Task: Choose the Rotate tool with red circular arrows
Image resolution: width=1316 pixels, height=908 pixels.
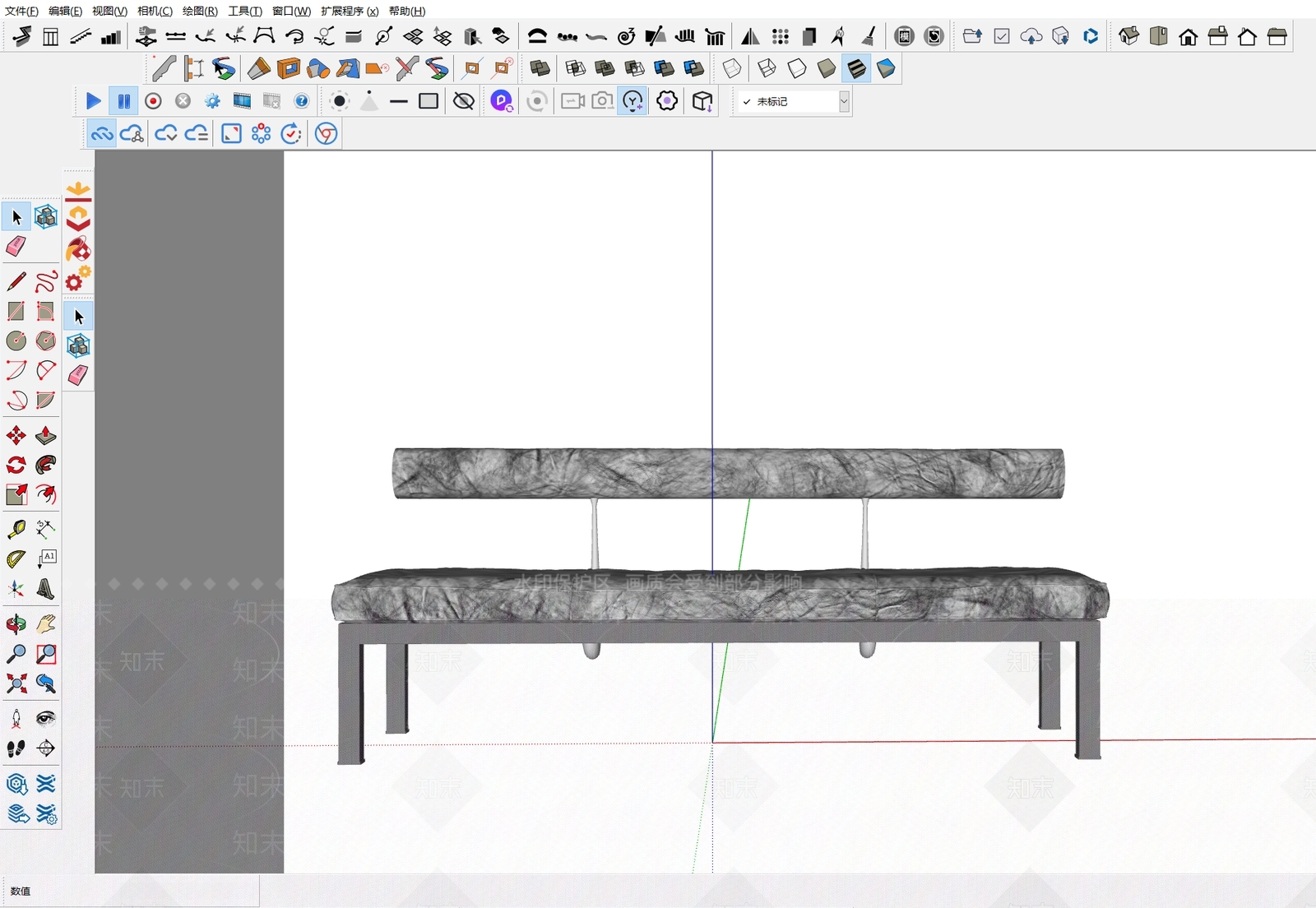Action: coord(16,465)
